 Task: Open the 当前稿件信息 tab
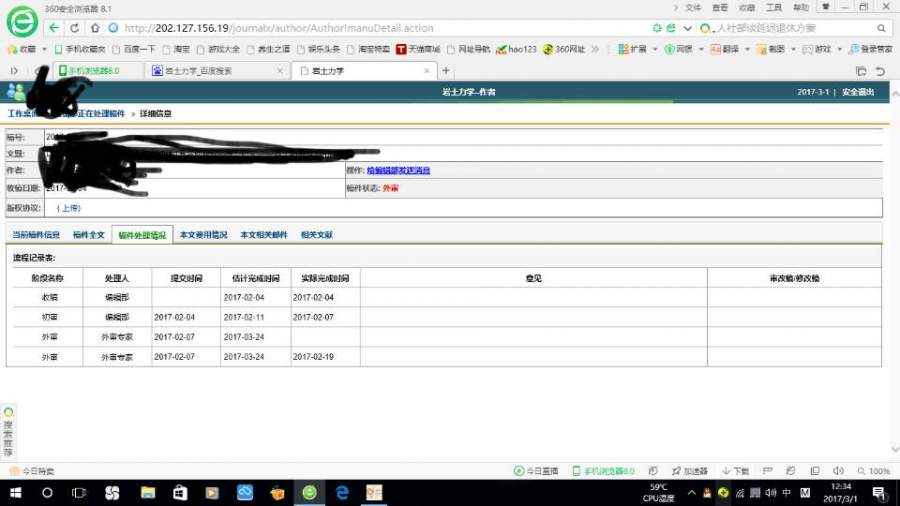tap(36, 235)
